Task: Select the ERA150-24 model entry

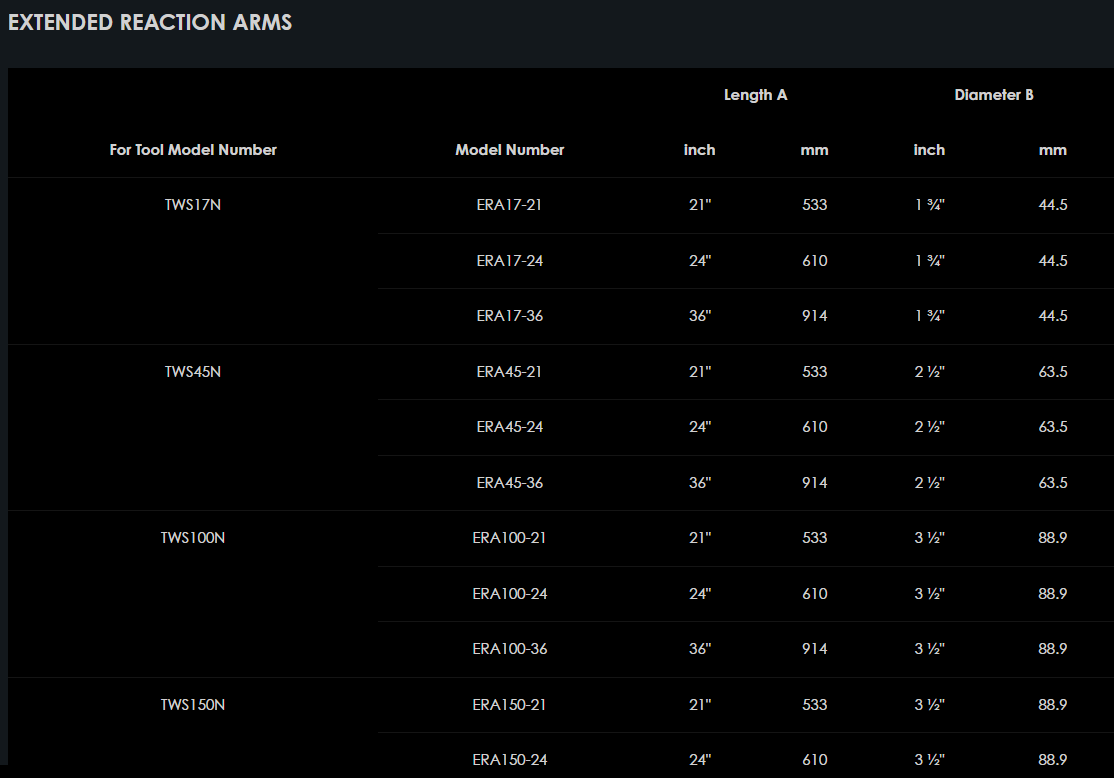Action: click(509, 760)
